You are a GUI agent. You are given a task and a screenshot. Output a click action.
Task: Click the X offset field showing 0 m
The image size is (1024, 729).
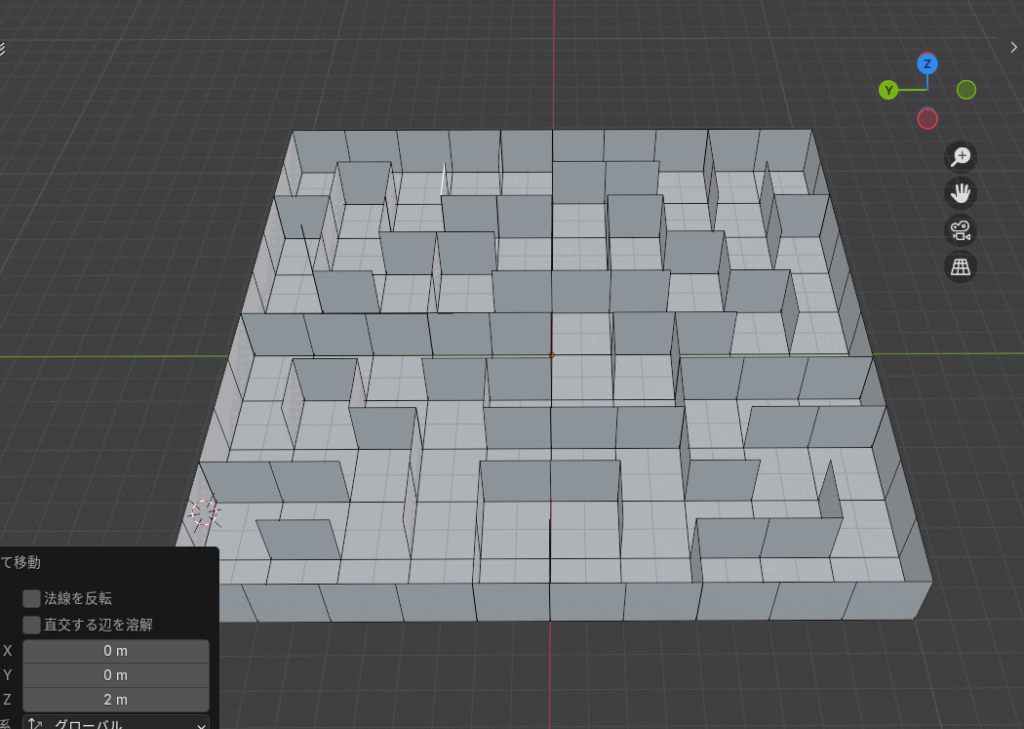click(115, 650)
